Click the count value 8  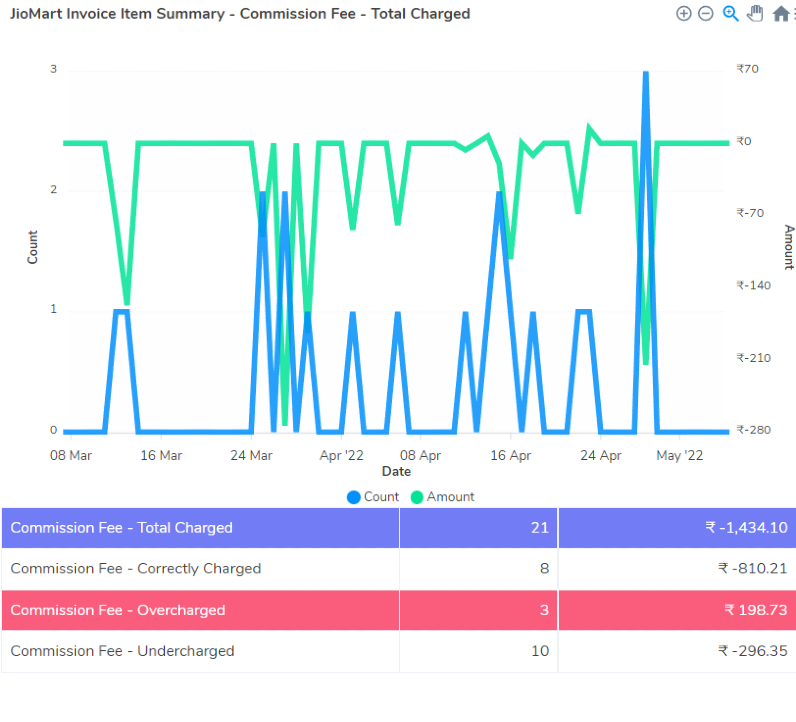pos(544,569)
